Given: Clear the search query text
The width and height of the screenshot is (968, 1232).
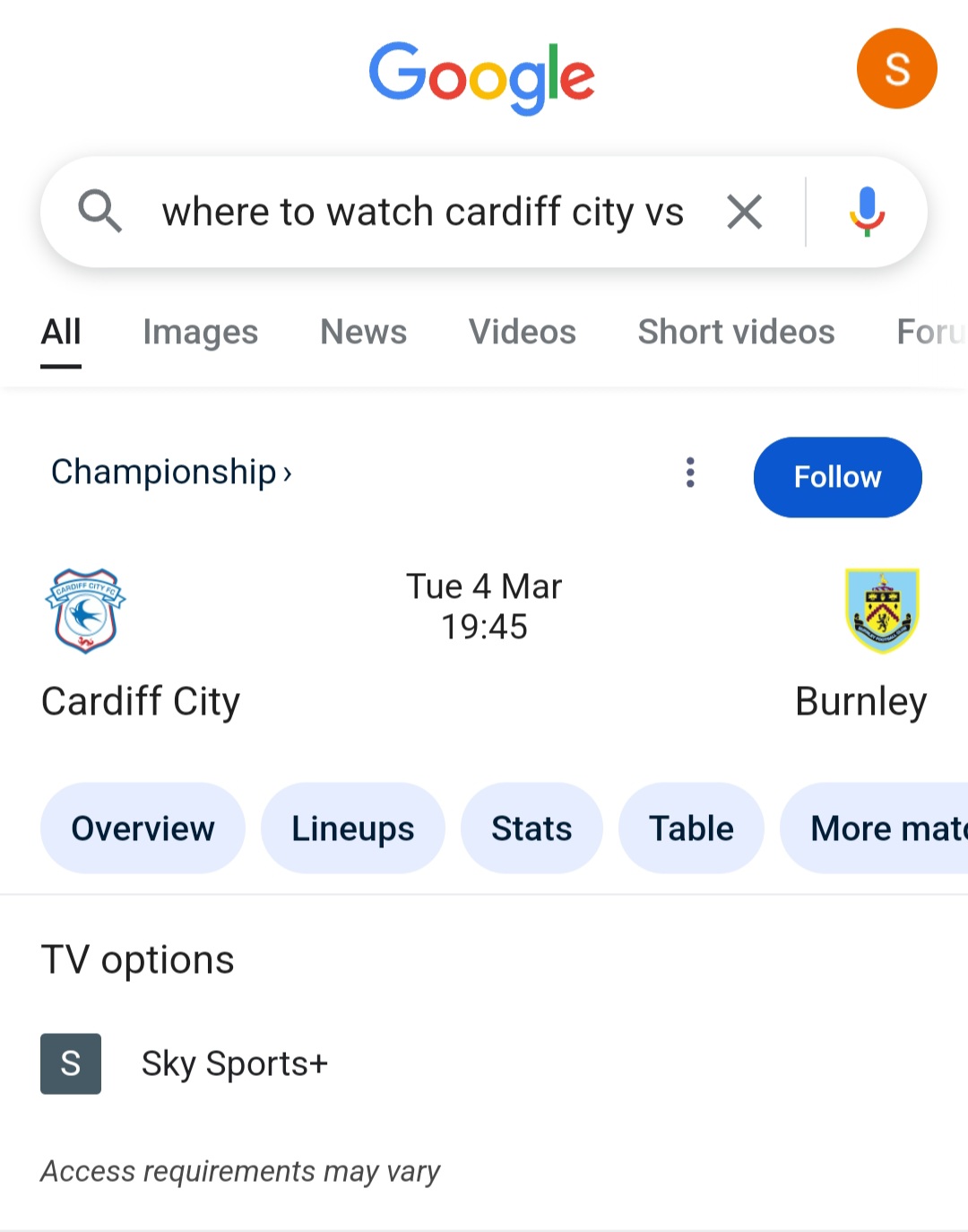Looking at the screenshot, I should (744, 213).
